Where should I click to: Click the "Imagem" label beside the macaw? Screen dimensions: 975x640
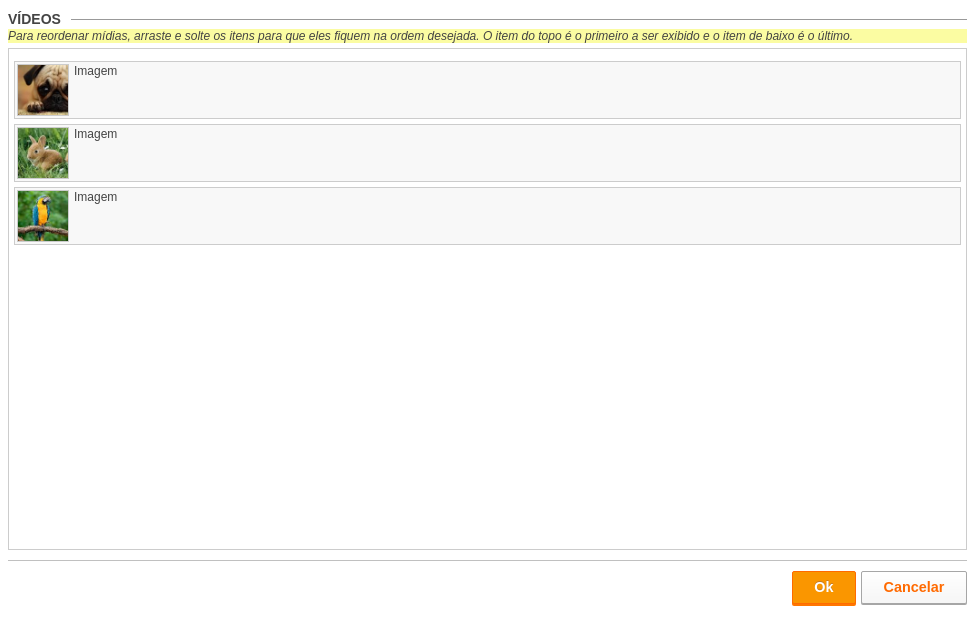point(95,197)
